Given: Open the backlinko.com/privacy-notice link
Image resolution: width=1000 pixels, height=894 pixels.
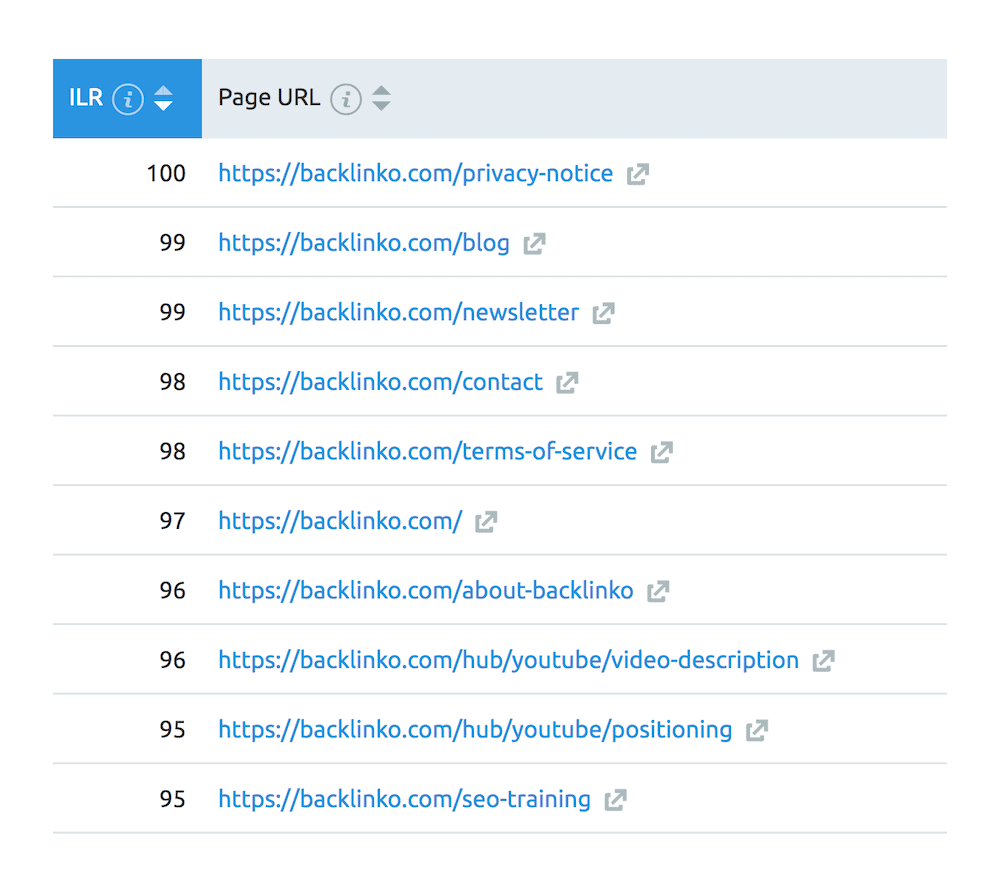Looking at the screenshot, I should point(415,173).
